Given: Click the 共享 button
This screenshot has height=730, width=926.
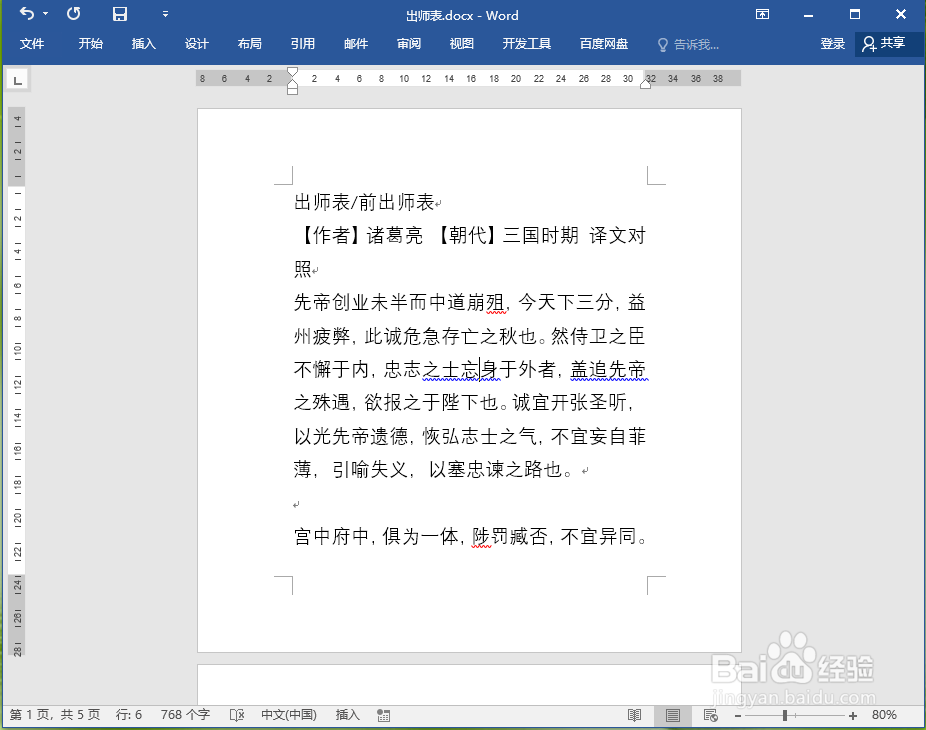Looking at the screenshot, I should [x=894, y=44].
